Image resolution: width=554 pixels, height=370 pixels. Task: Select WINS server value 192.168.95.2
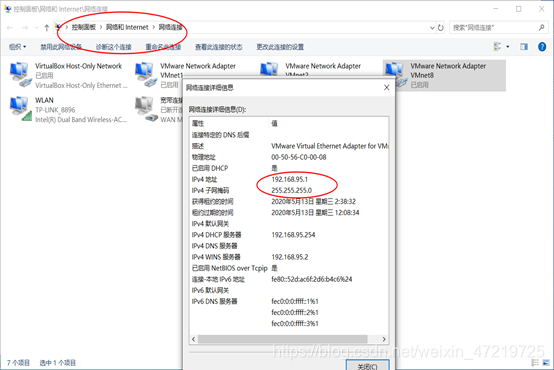tap(289, 257)
